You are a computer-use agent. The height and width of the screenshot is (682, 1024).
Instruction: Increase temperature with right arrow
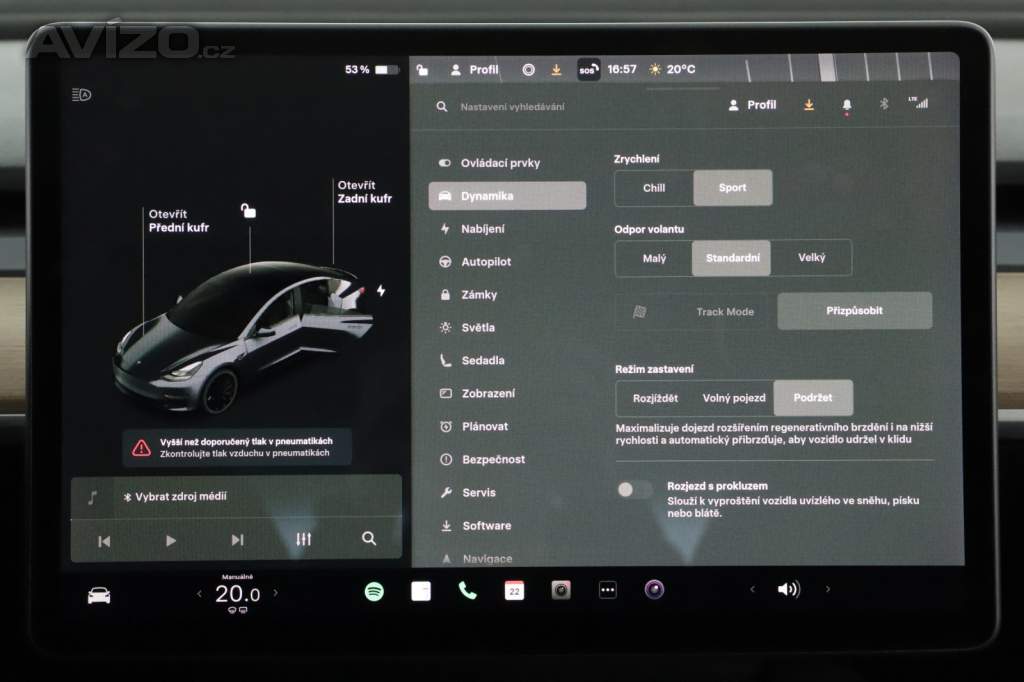click(276, 593)
